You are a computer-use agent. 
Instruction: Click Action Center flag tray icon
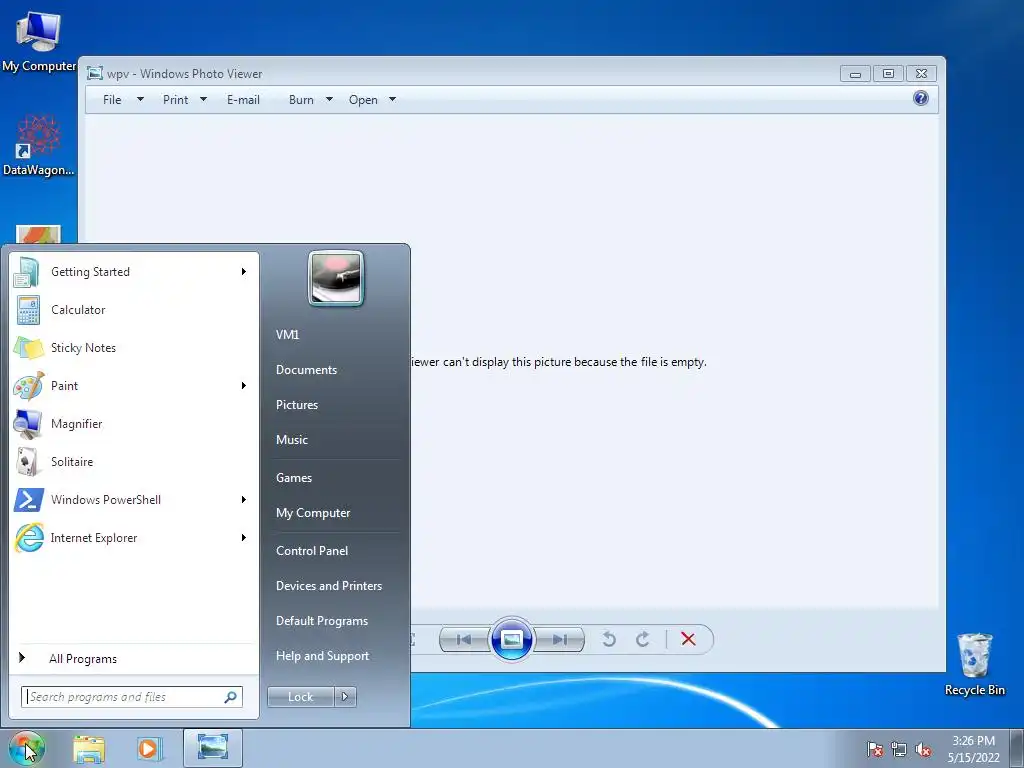click(x=874, y=749)
